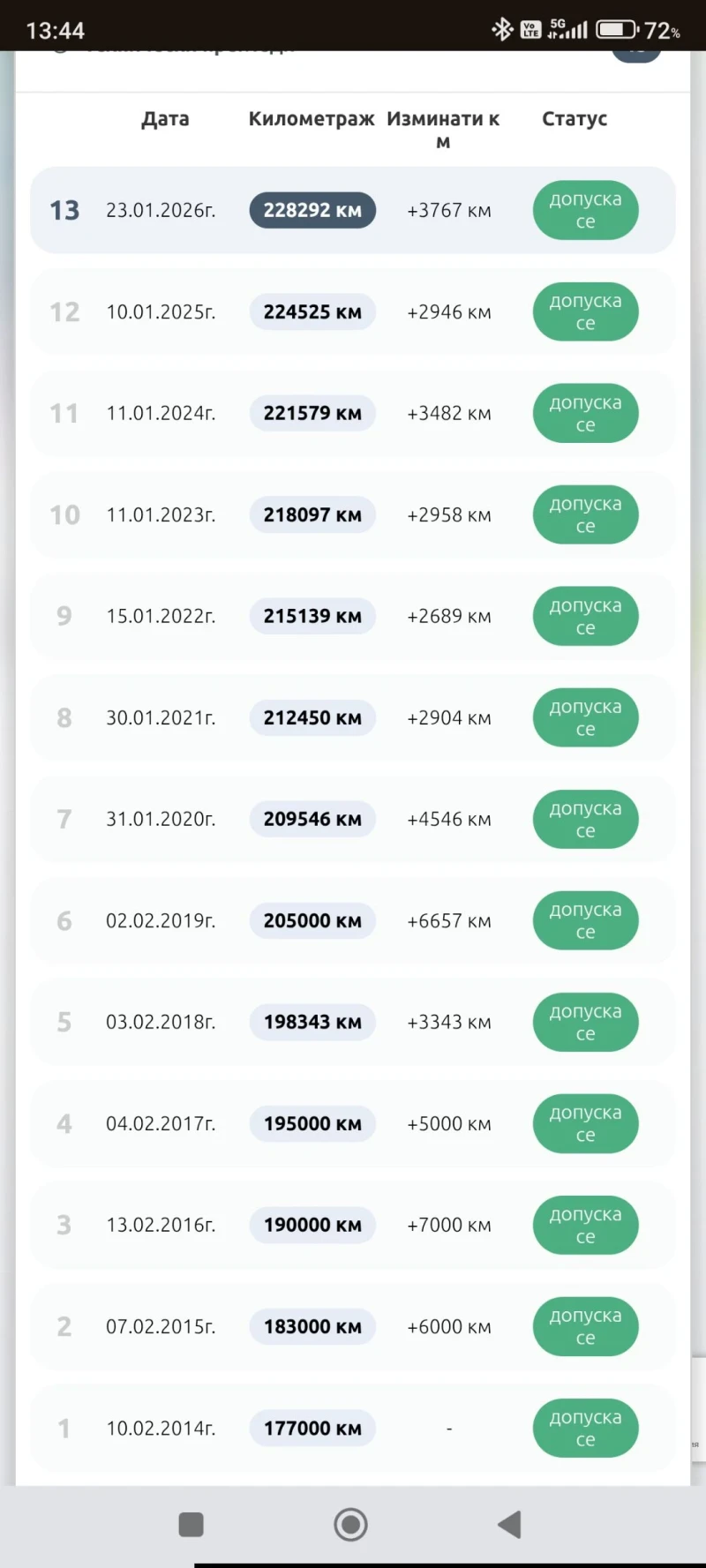The width and height of the screenshot is (706, 1568).
Task: Click the Километраж column header
Action: pyautogui.click(x=312, y=118)
